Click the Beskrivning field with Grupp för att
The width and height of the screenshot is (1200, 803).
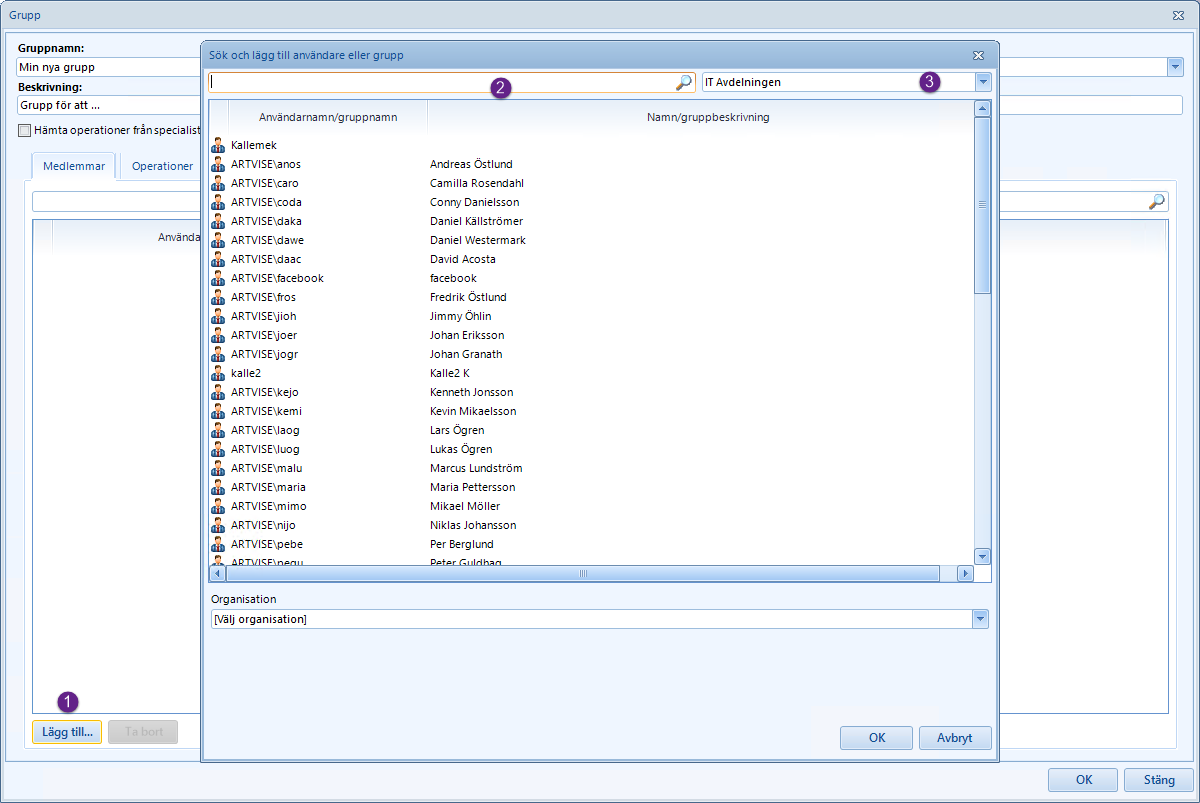click(x=110, y=105)
